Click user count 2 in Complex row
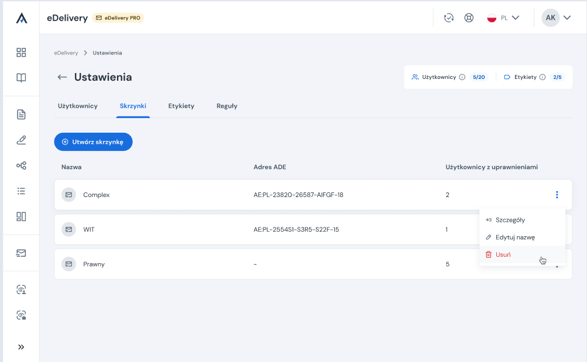Screen dimensions: 587x362 [x=447, y=195]
